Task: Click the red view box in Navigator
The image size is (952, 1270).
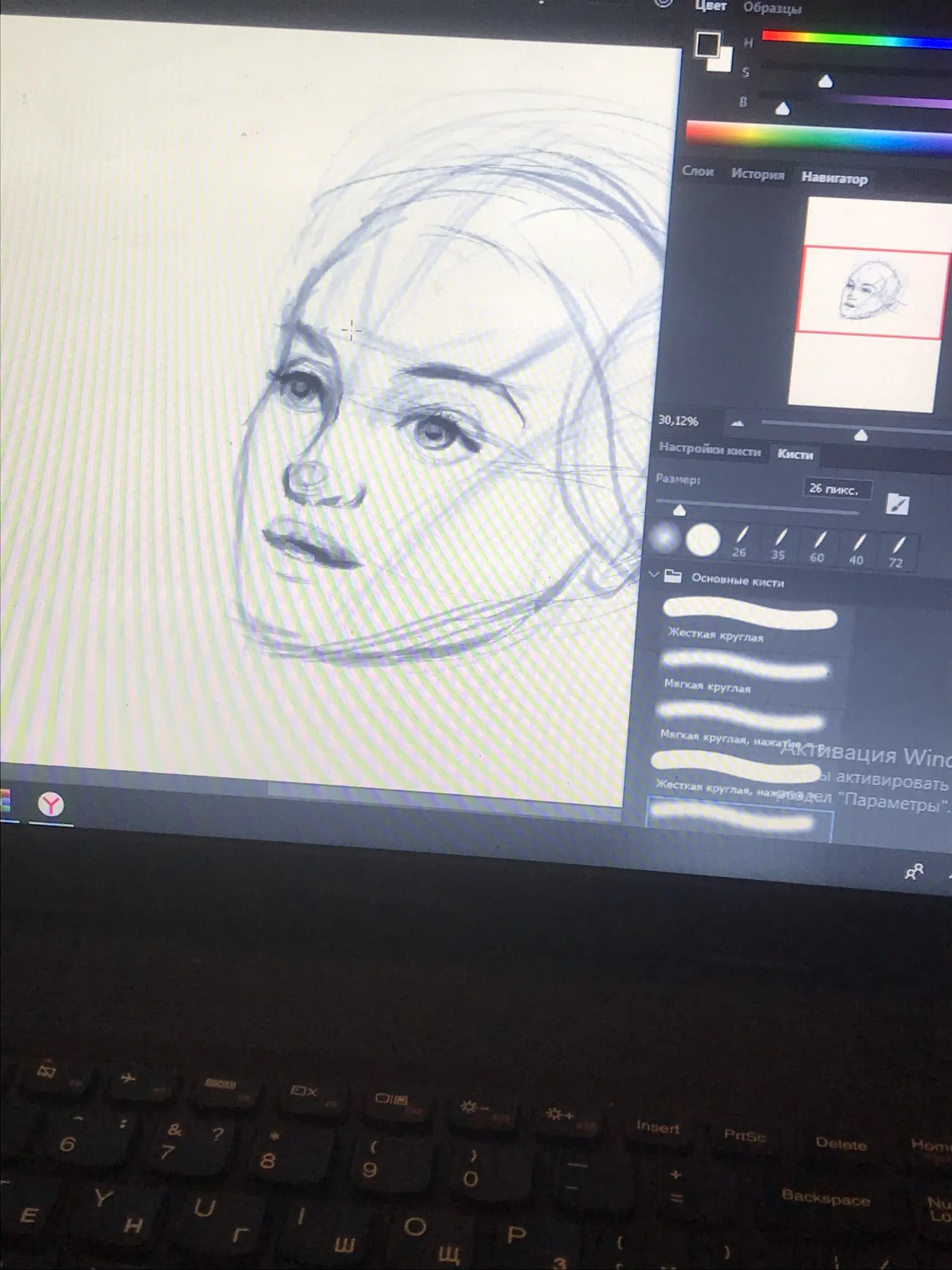Action: [873, 293]
